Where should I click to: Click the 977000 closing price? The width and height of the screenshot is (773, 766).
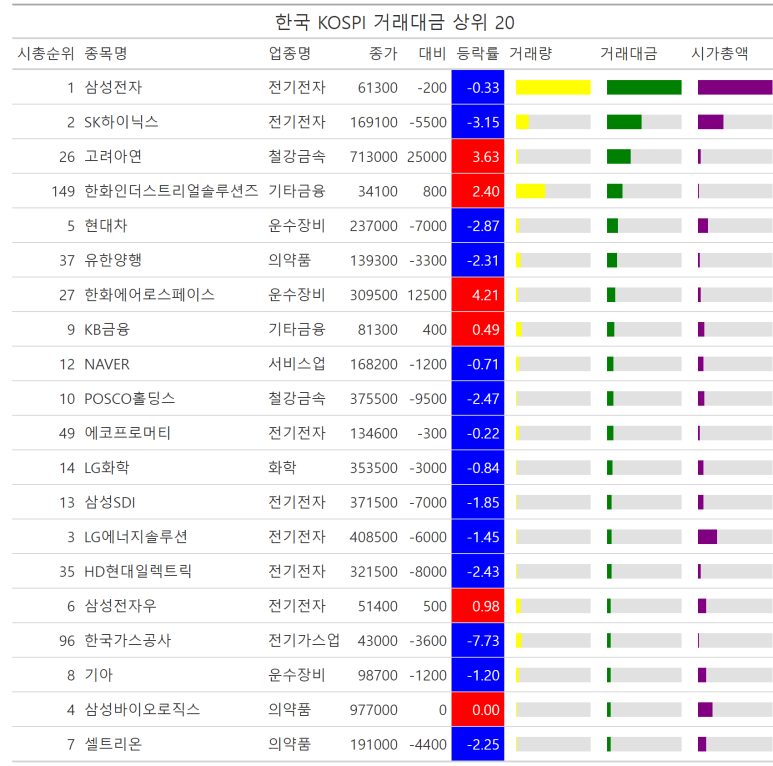[374, 710]
